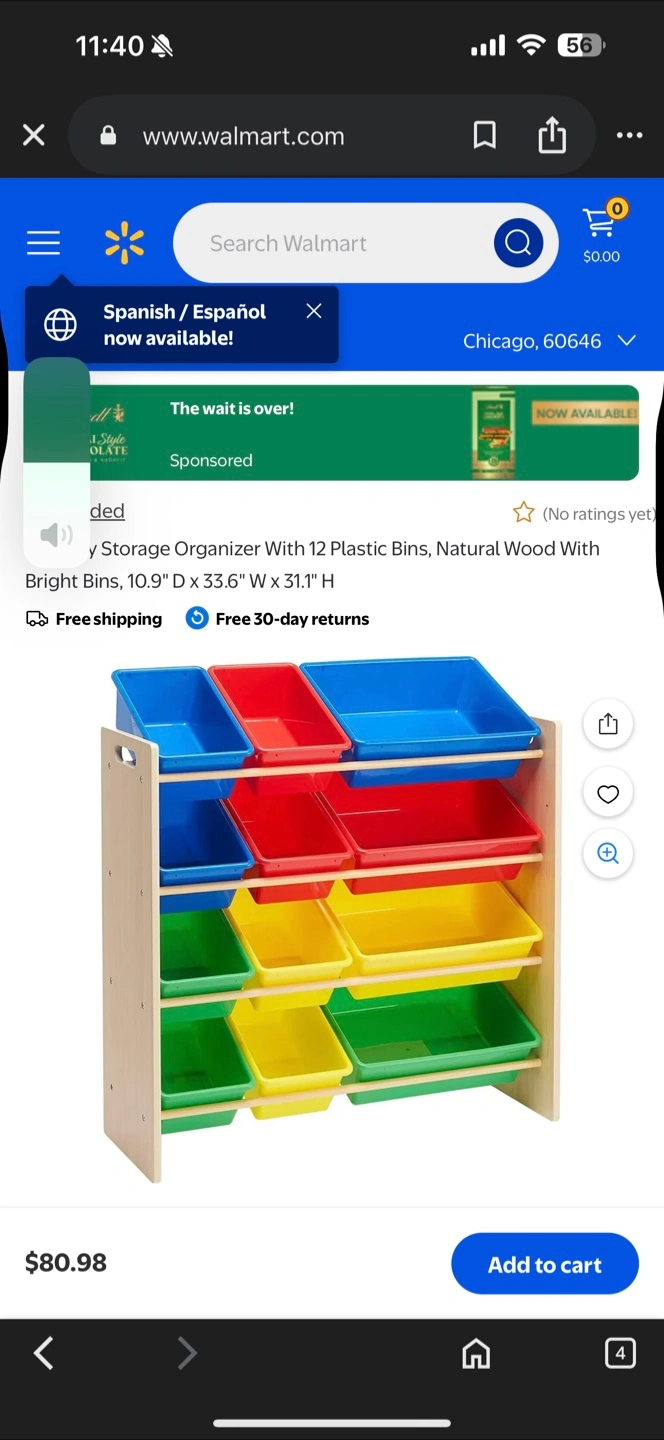Bookmark this page in the browser bar
The image size is (664, 1440).
[x=485, y=135]
